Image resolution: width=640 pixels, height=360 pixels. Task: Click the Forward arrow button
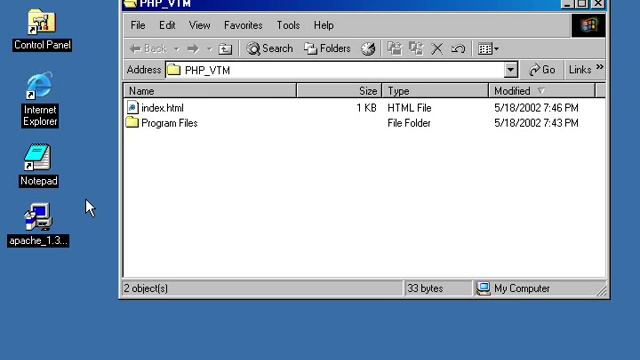193,49
